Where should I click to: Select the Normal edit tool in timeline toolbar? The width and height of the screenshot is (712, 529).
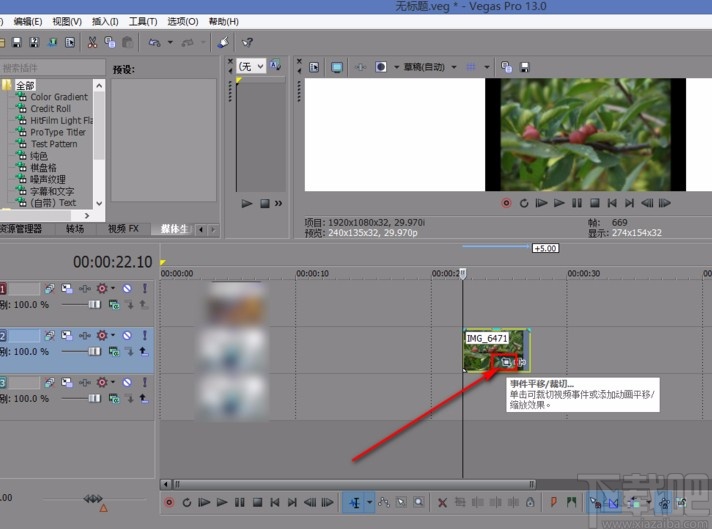353,502
